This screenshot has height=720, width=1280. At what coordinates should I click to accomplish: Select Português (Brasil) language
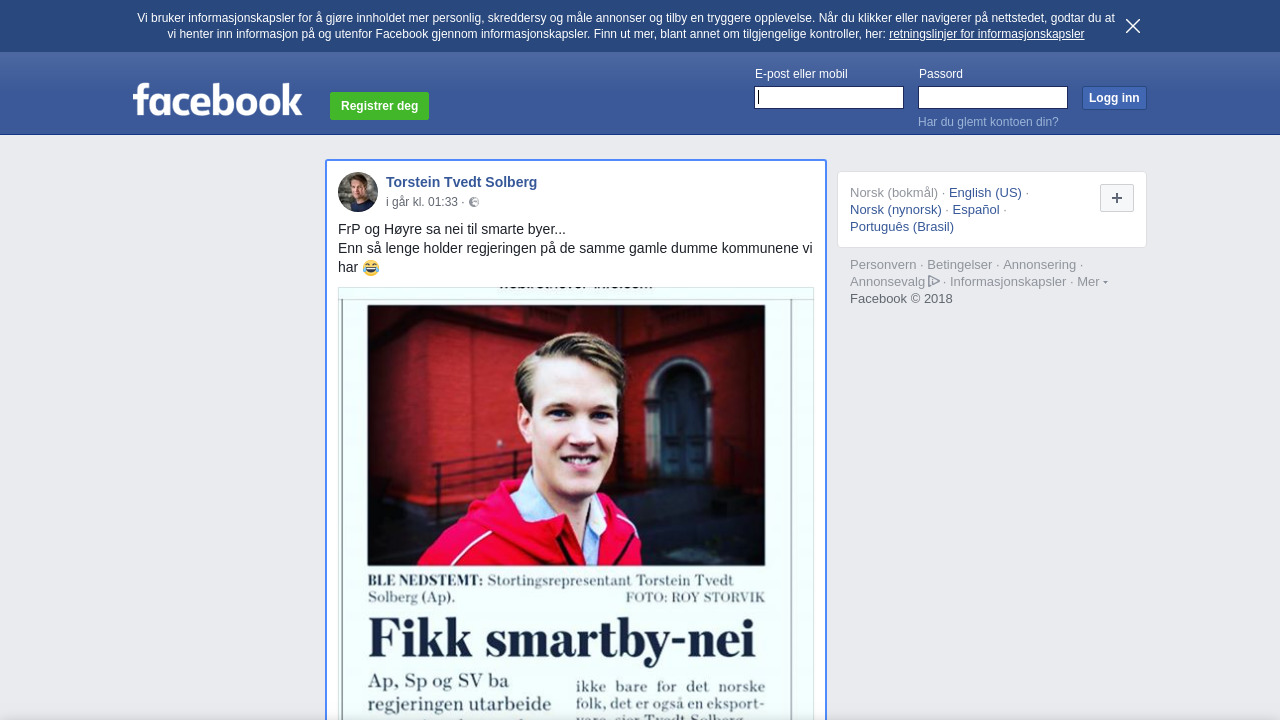(902, 226)
